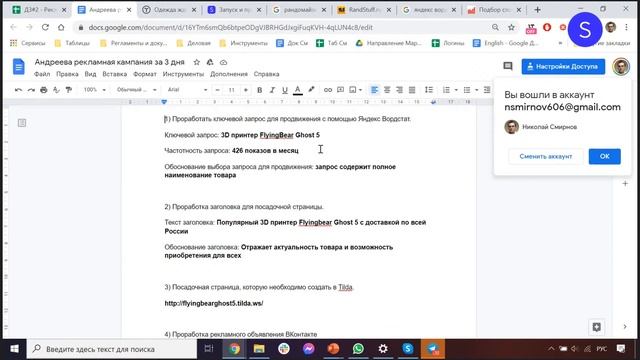Align text to the right
Image resolution: width=640 pixels, height=360 pixels.
point(399,90)
